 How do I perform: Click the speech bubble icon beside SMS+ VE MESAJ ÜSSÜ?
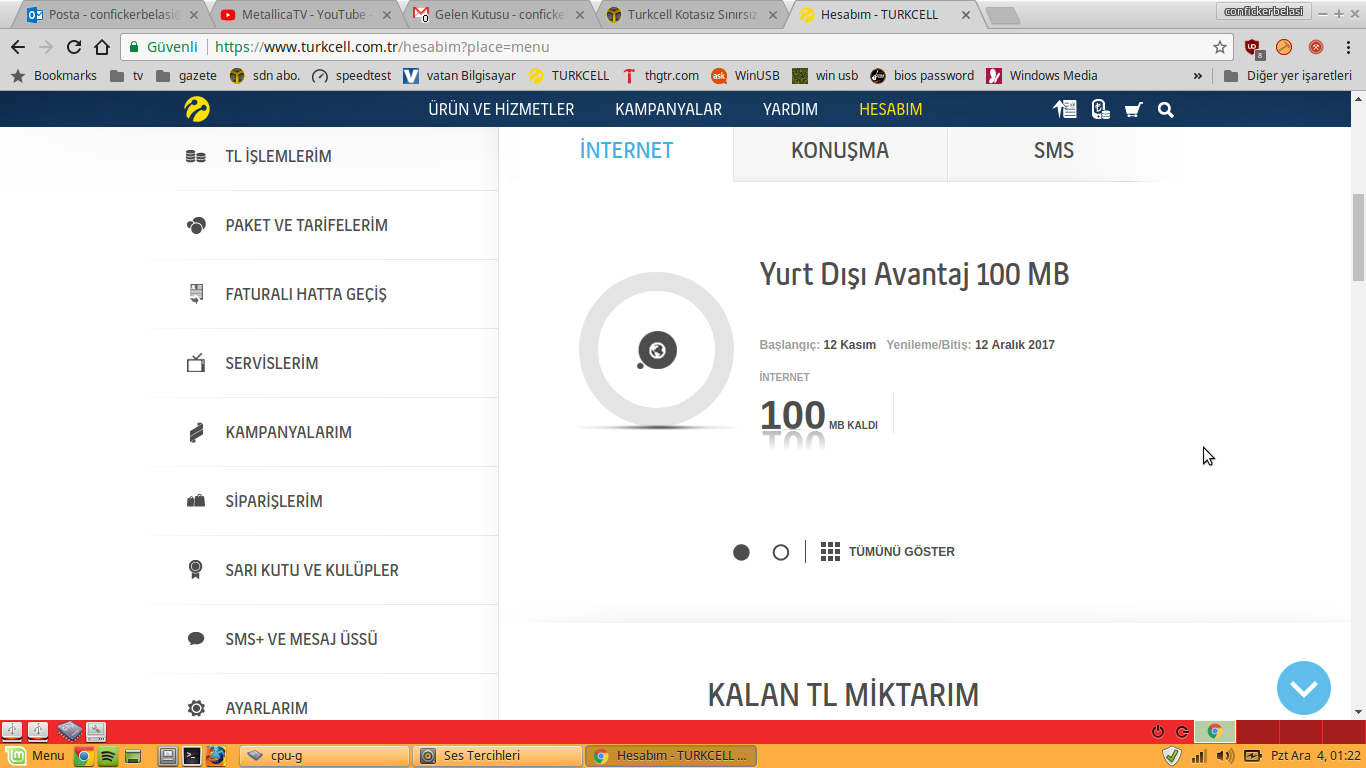(x=196, y=639)
